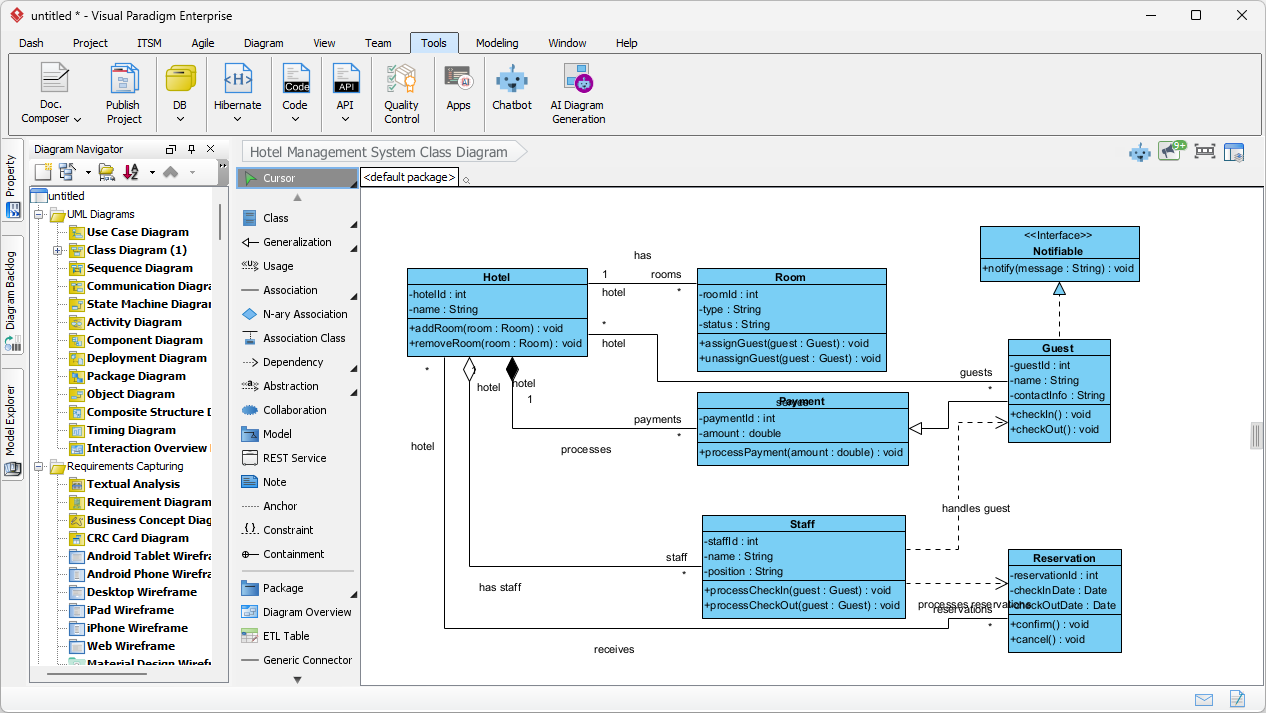Expand the Class Diagram (1) tree node
This screenshot has height=713, width=1266.
[58, 250]
